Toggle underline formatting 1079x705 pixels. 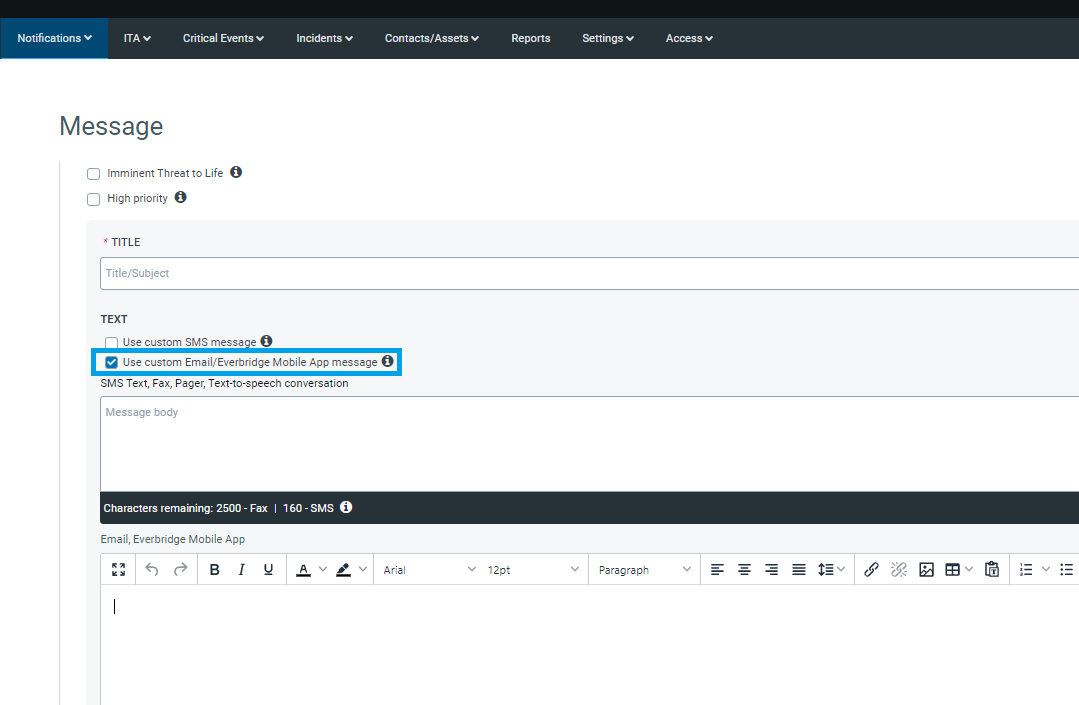(x=268, y=570)
